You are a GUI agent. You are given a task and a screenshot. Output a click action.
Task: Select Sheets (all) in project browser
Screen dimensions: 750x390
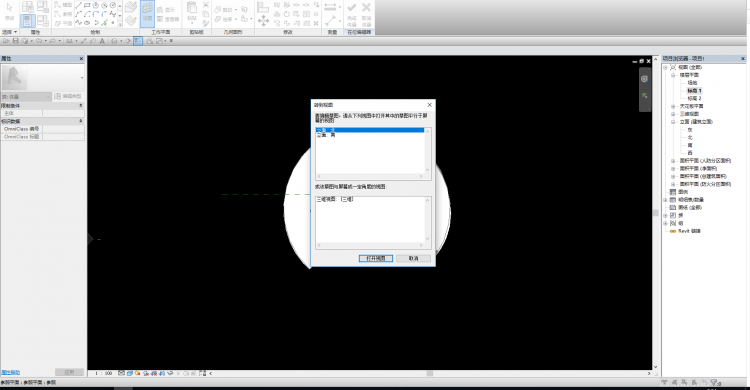point(691,207)
